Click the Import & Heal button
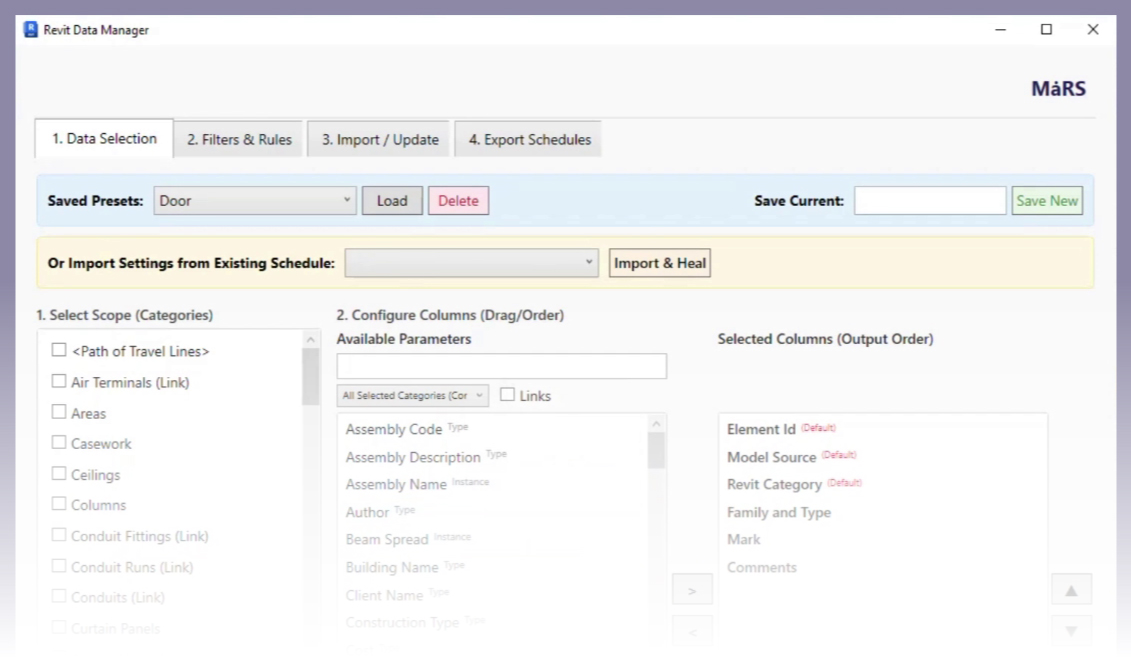The width and height of the screenshot is (1131, 661). pyautogui.click(x=660, y=263)
